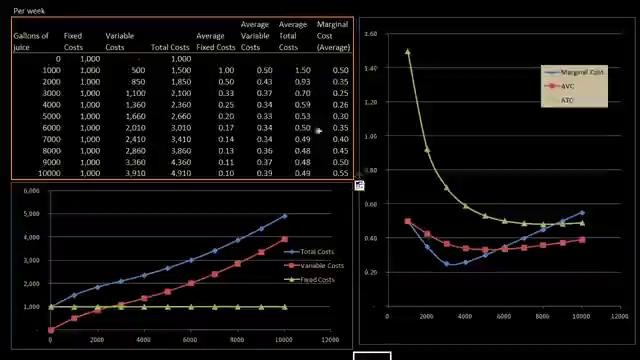Click total cost cell showing 1,500
Image resolution: width=640 pixels, height=360 pixels.
click(x=181, y=70)
